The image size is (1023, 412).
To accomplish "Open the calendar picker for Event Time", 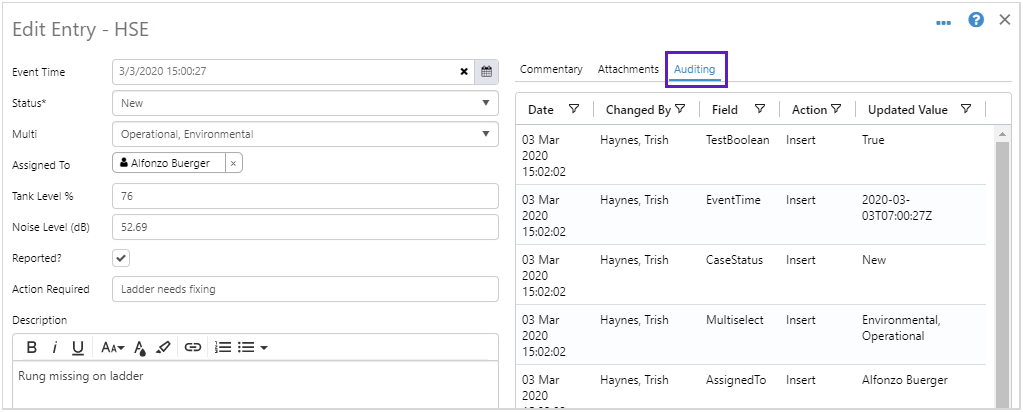I will [x=486, y=71].
